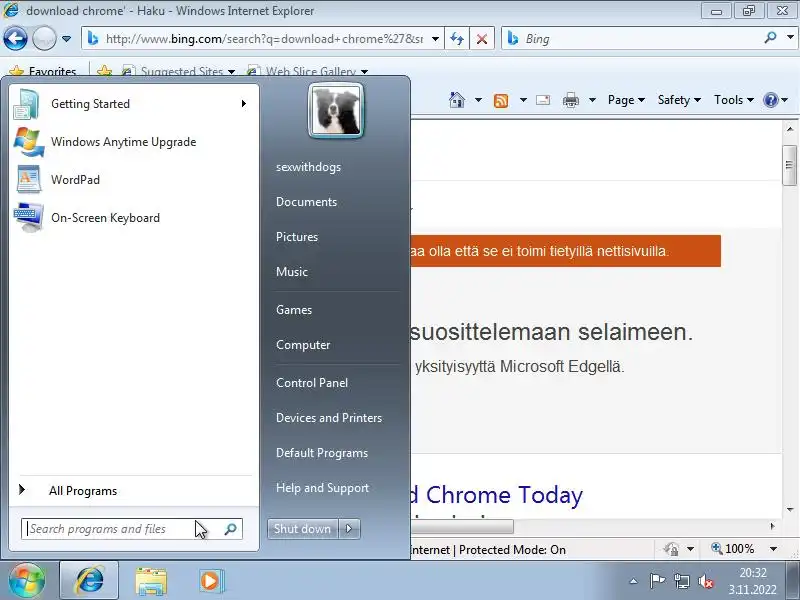Image resolution: width=800 pixels, height=600 pixels.
Task: Open Computer from Start menu
Action: coord(303,345)
